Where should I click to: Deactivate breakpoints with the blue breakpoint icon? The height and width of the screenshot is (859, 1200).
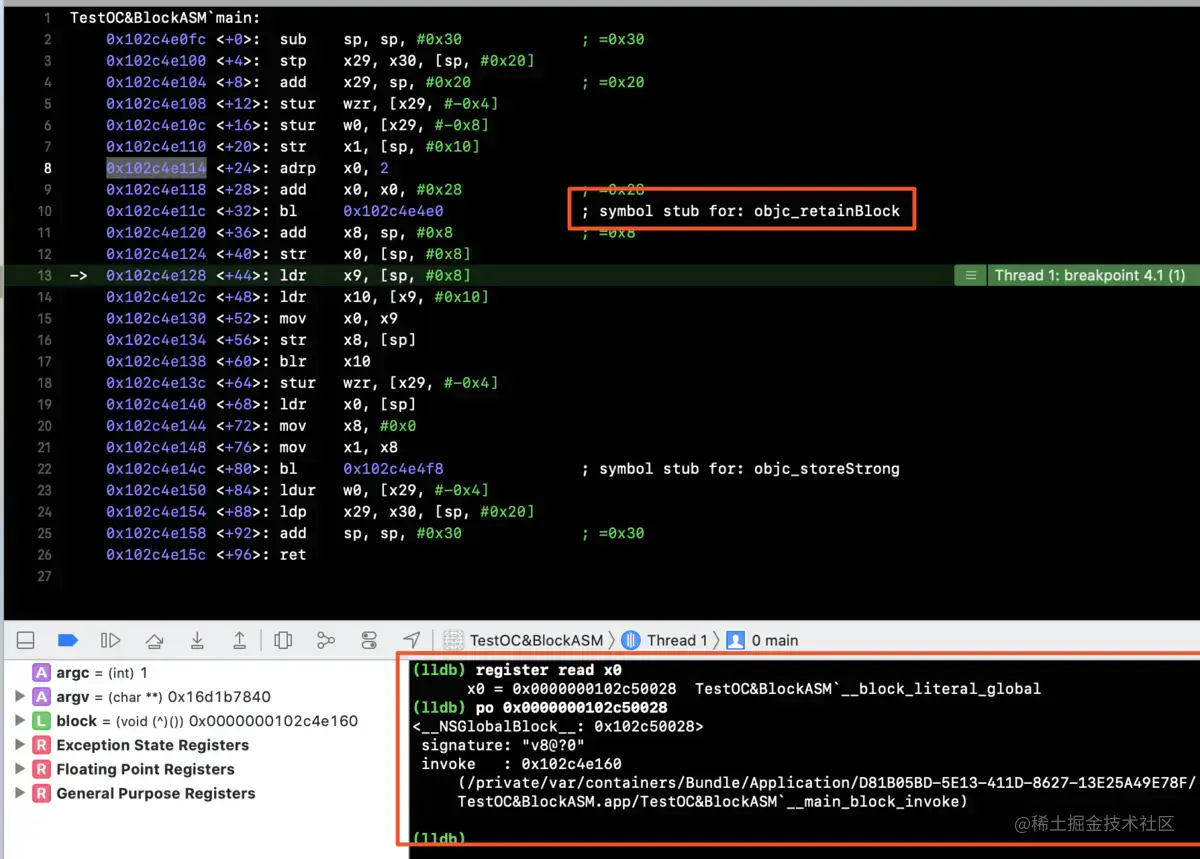[x=68, y=640]
